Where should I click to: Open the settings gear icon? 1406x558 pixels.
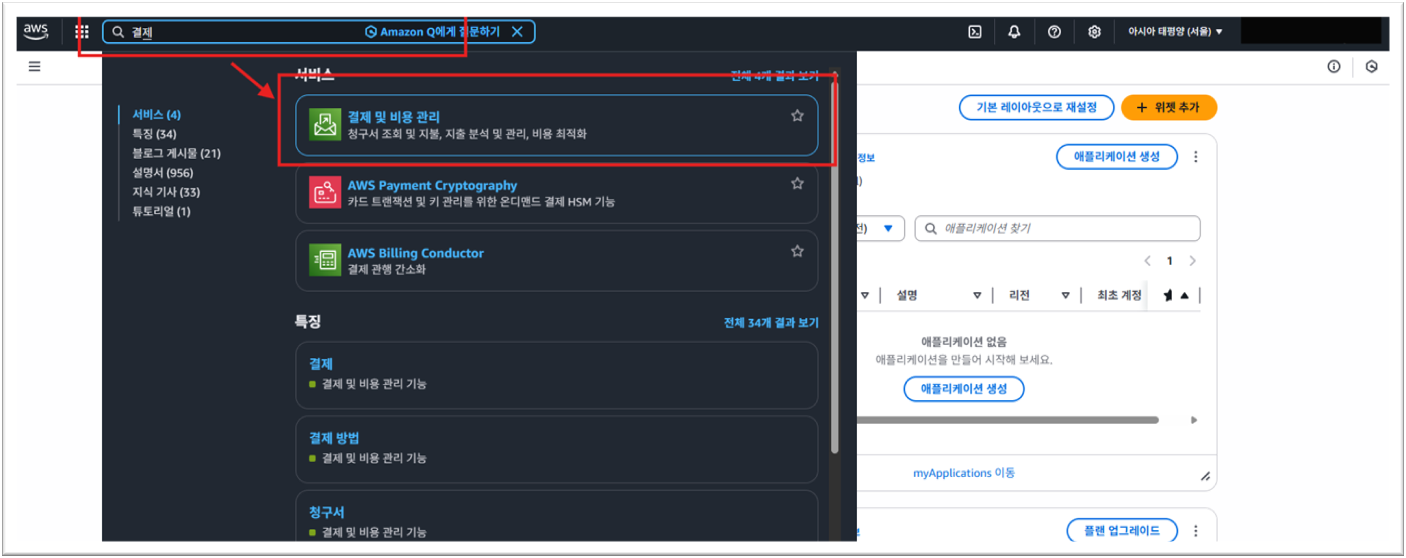click(x=1094, y=32)
